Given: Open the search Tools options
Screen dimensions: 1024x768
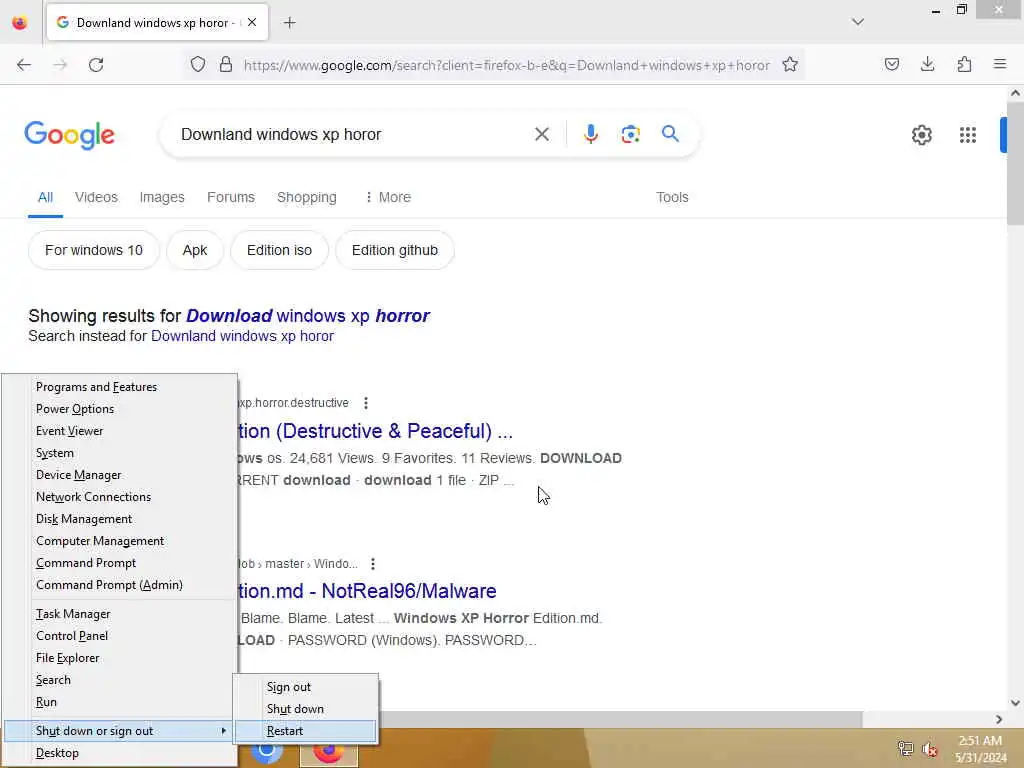Looking at the screenshot, I should click(672, 197).
